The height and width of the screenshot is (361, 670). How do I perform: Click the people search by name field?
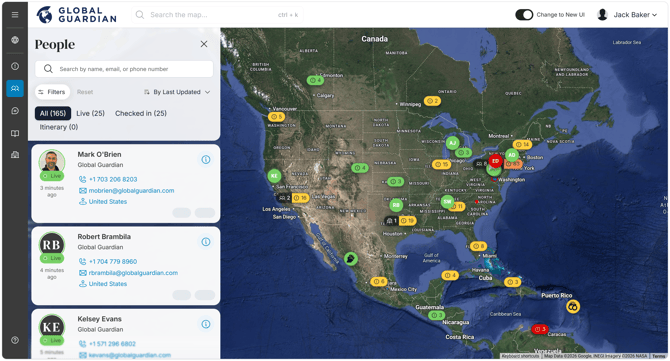(x=124, y=69)
